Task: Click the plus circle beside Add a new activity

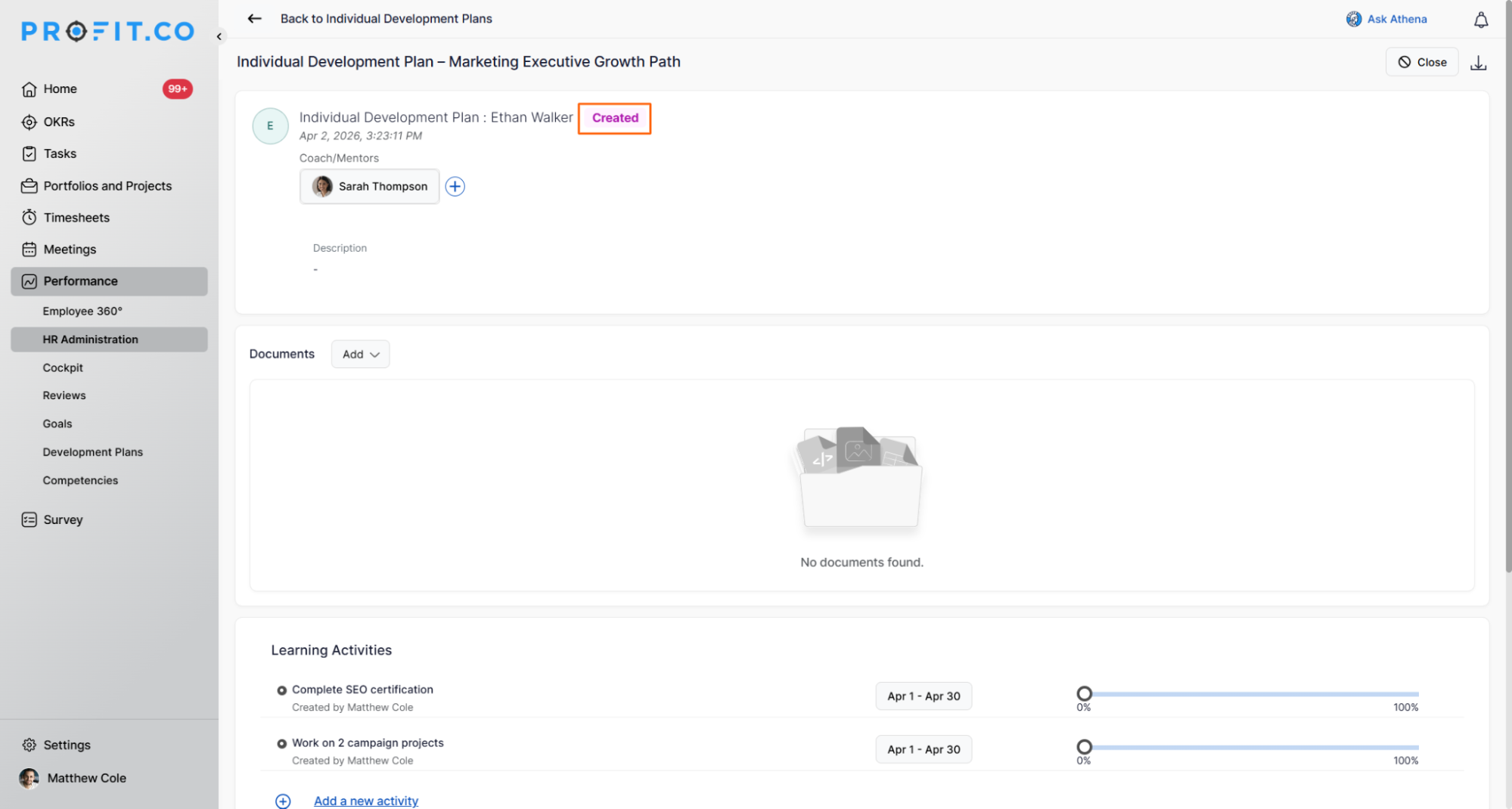Action: (x=283, y=801)
